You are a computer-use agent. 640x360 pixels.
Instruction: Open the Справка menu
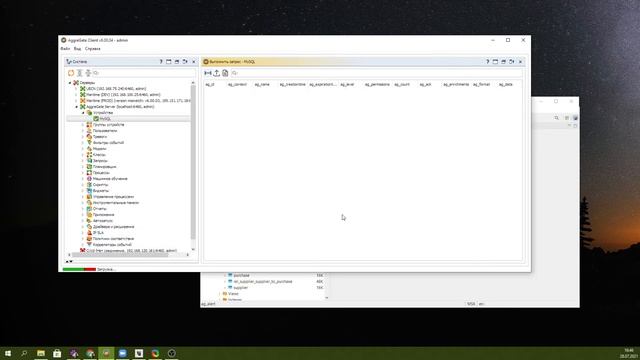(x=93, y=49)
